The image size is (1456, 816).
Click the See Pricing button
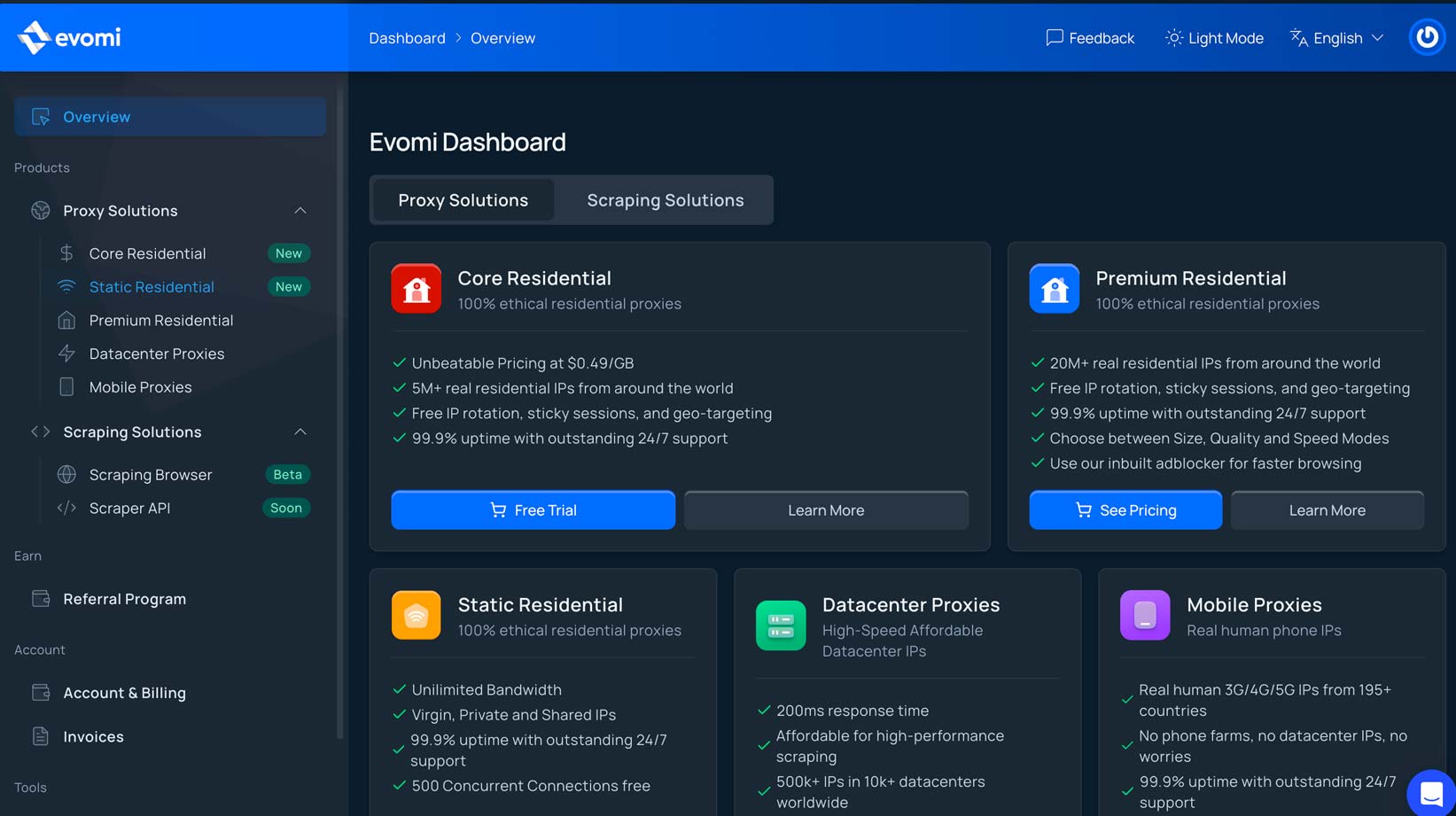pyautogui.click(x=1125, y=510)
